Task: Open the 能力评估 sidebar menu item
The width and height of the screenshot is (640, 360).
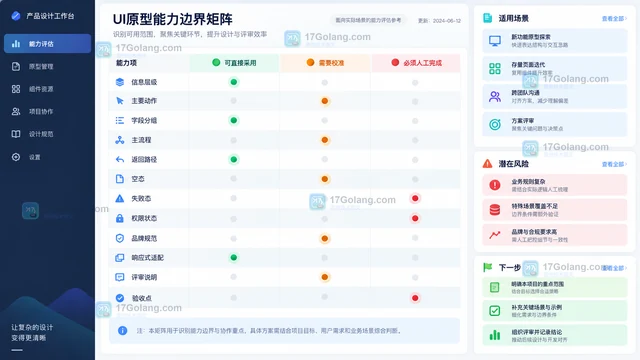Action: coord(47,44)
